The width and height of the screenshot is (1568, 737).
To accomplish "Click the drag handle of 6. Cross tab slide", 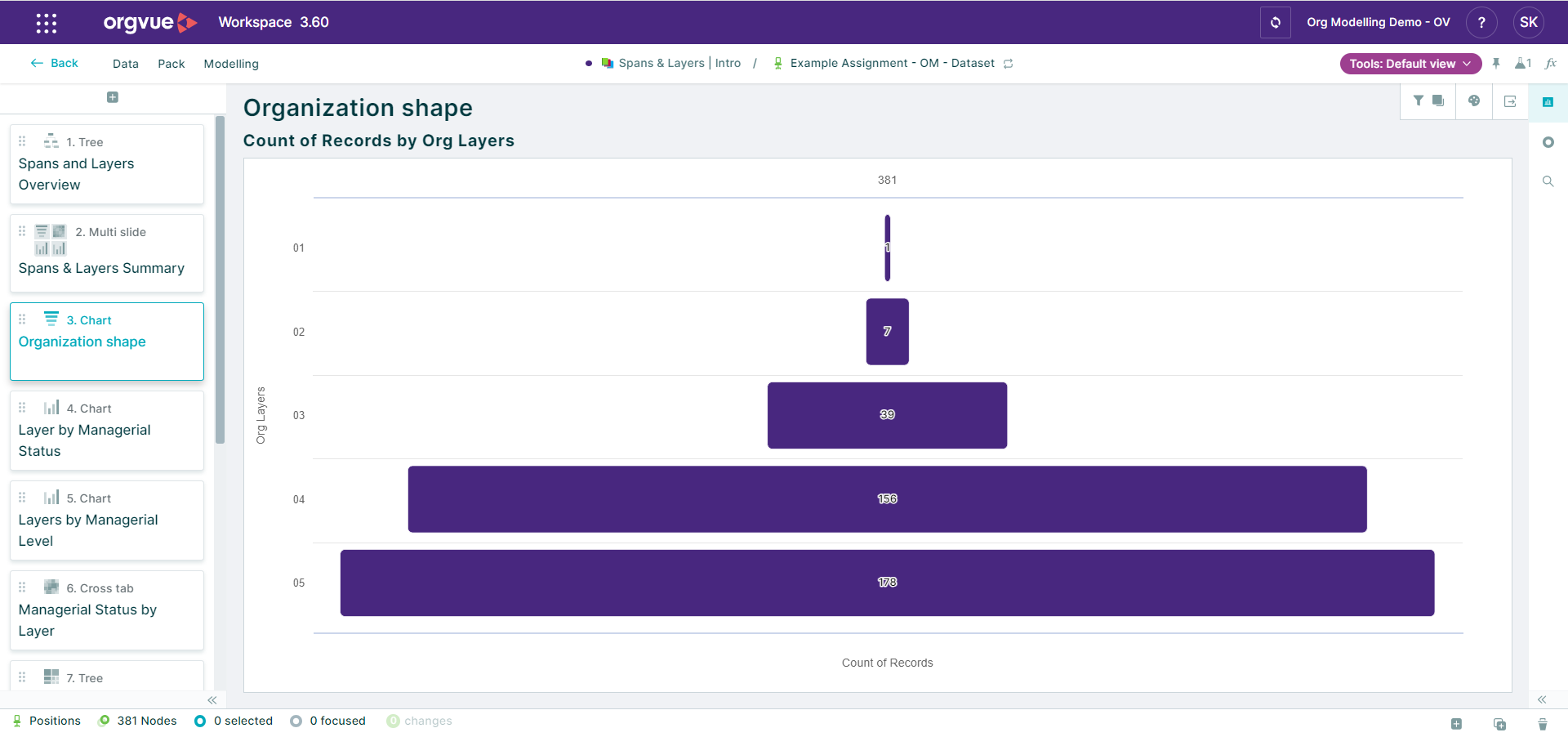I will (22, 587).
